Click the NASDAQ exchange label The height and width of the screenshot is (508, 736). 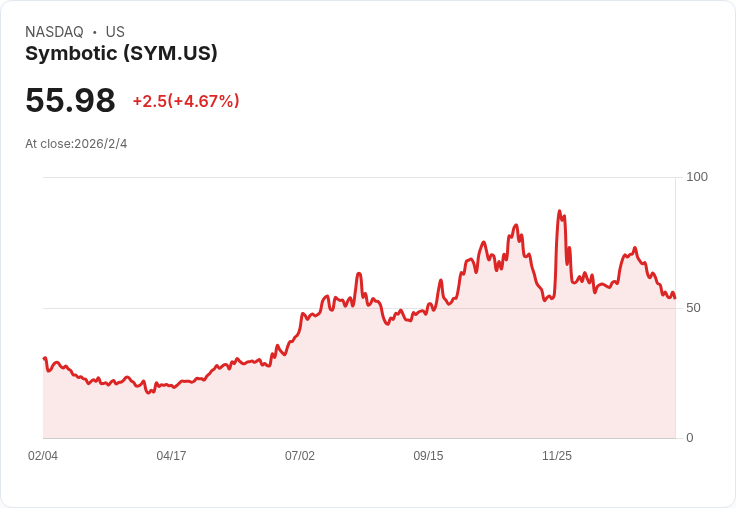pos(54,32)
